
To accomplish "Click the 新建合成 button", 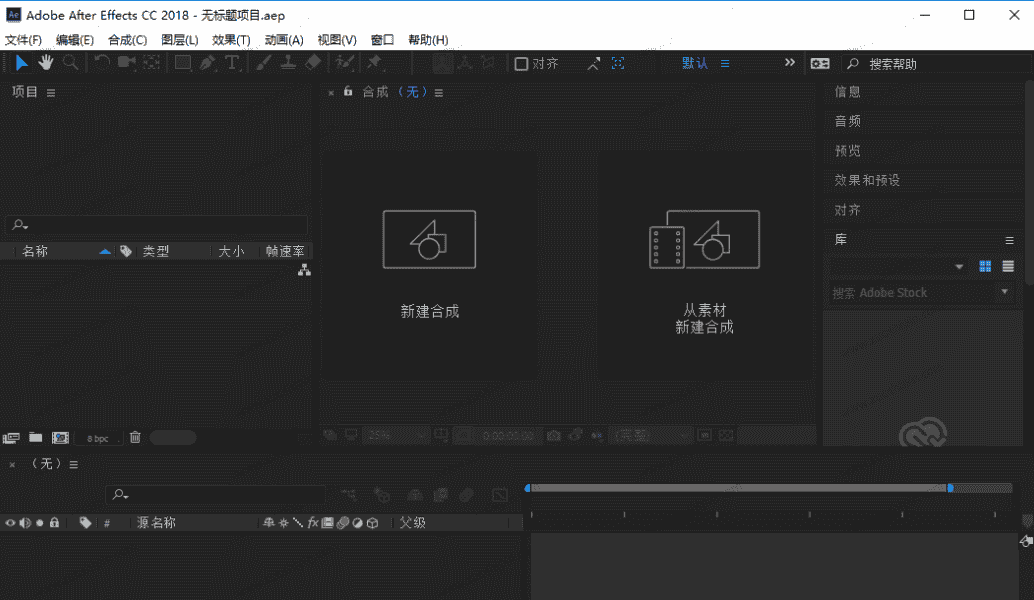I will [x=429, y=265].
